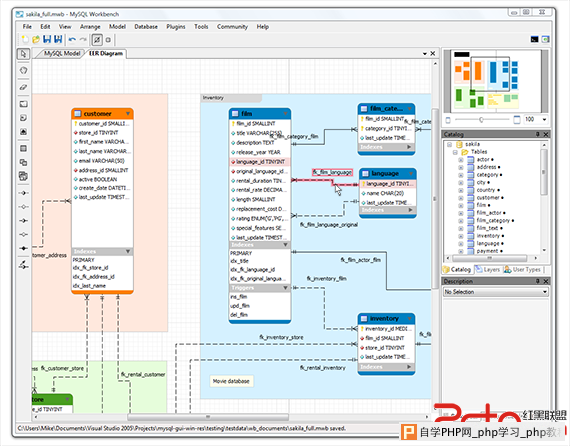Click the zoom in page icon

[x=517, y=120]
